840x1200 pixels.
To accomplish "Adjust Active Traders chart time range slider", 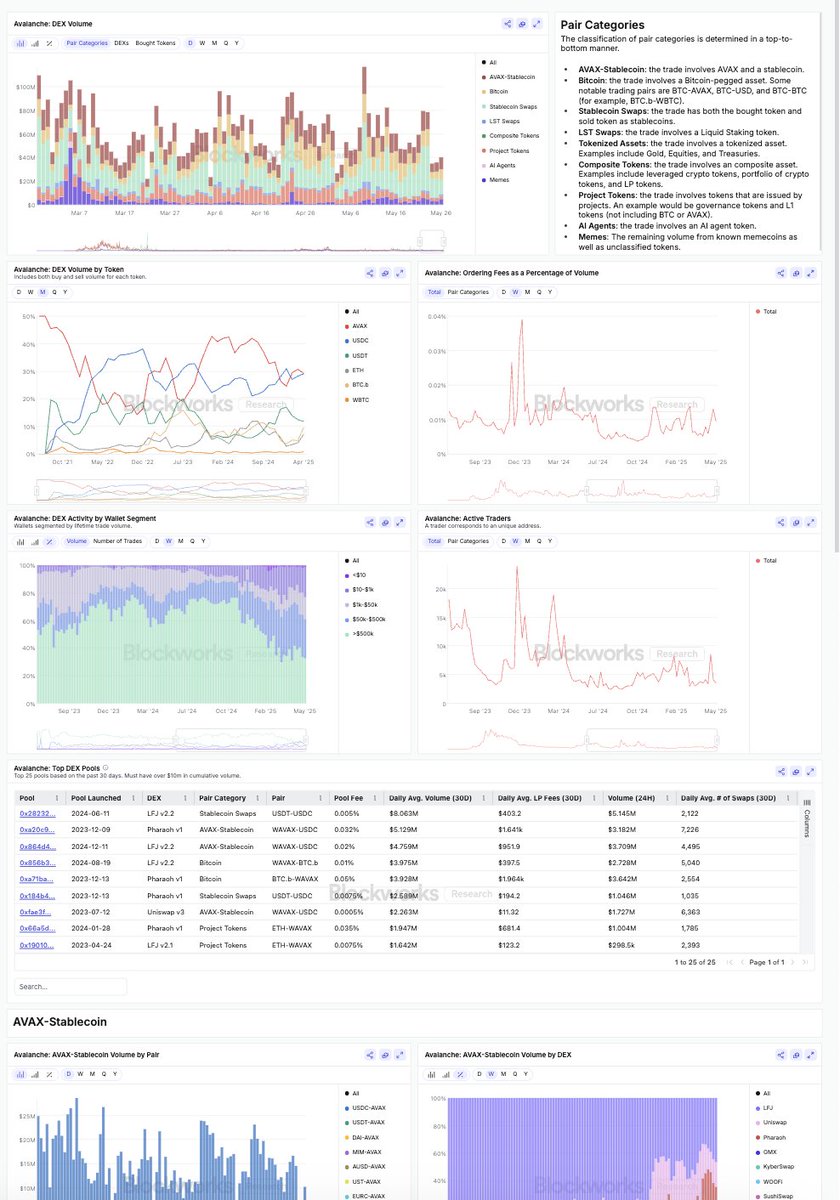I will tap(652, 739).
